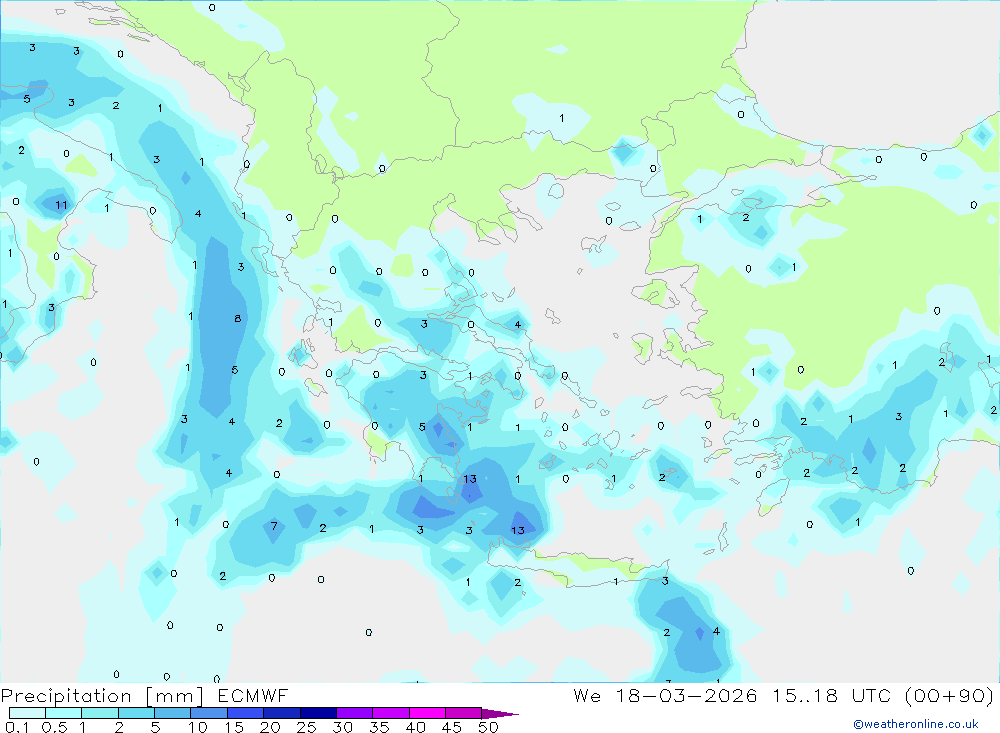The width and height of the screenshot is (1000, 733).
Task: Click the legend tick label "15"
Action: [x=234, y=727]
